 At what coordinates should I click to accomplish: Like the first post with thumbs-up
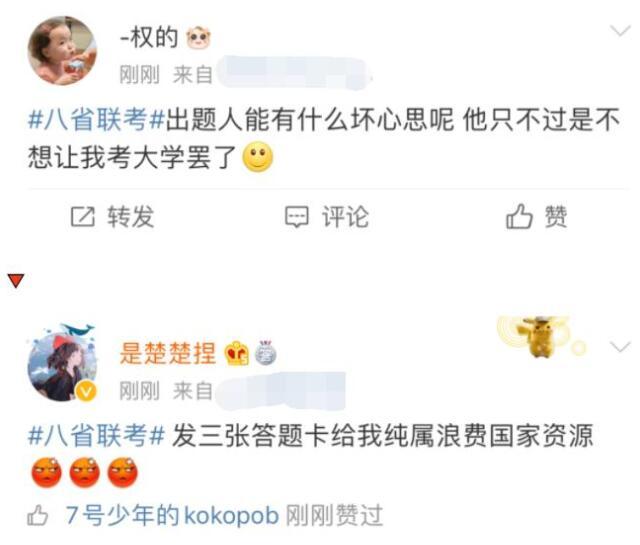click(519, 216)
